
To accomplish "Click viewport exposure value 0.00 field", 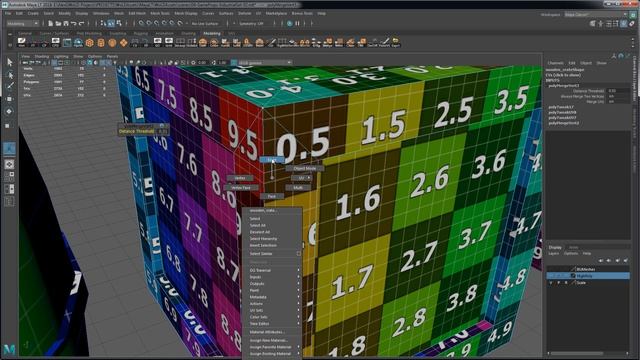I will coord(202,62).
